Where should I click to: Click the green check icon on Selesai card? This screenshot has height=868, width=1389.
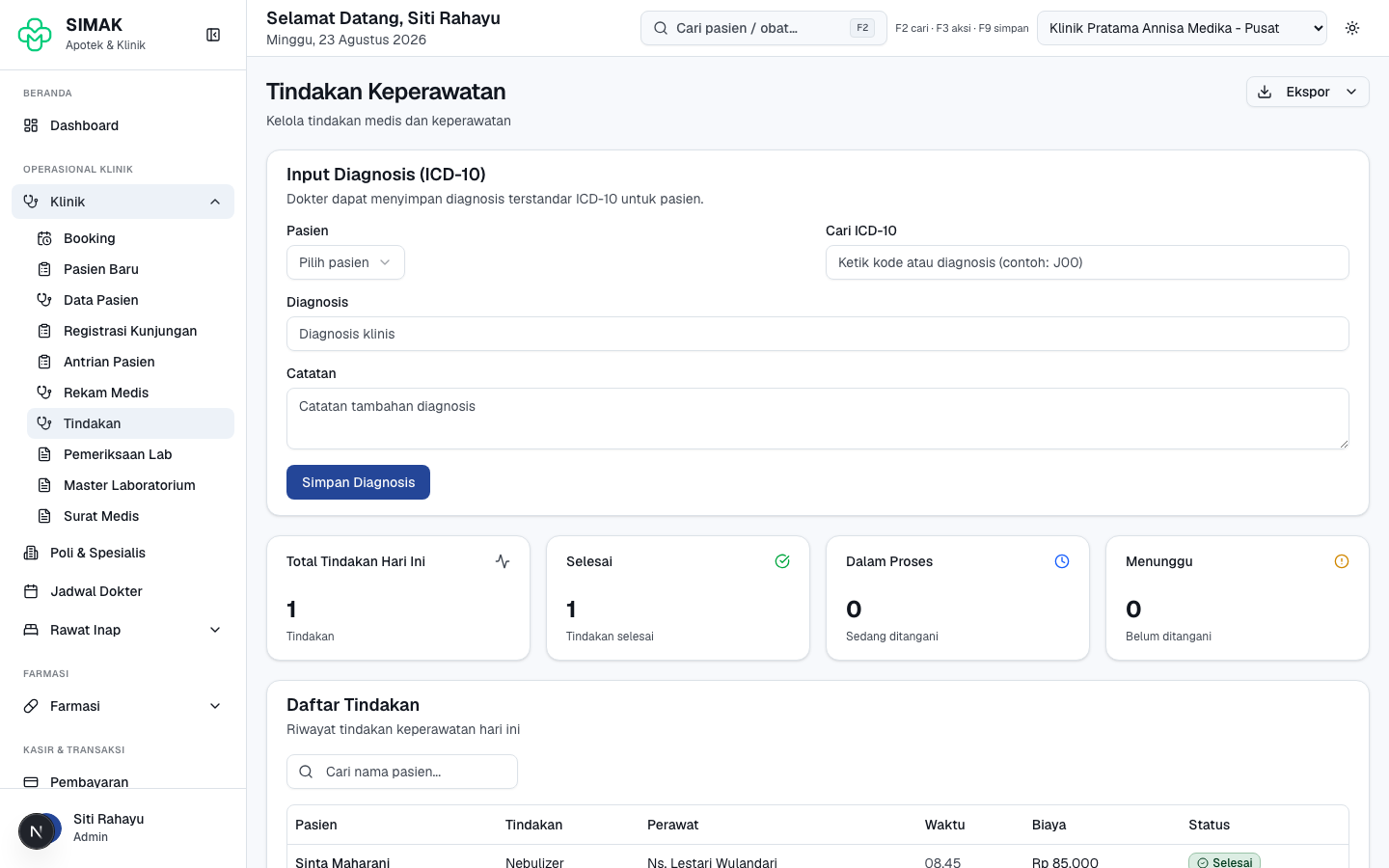[x=782, y=561]
